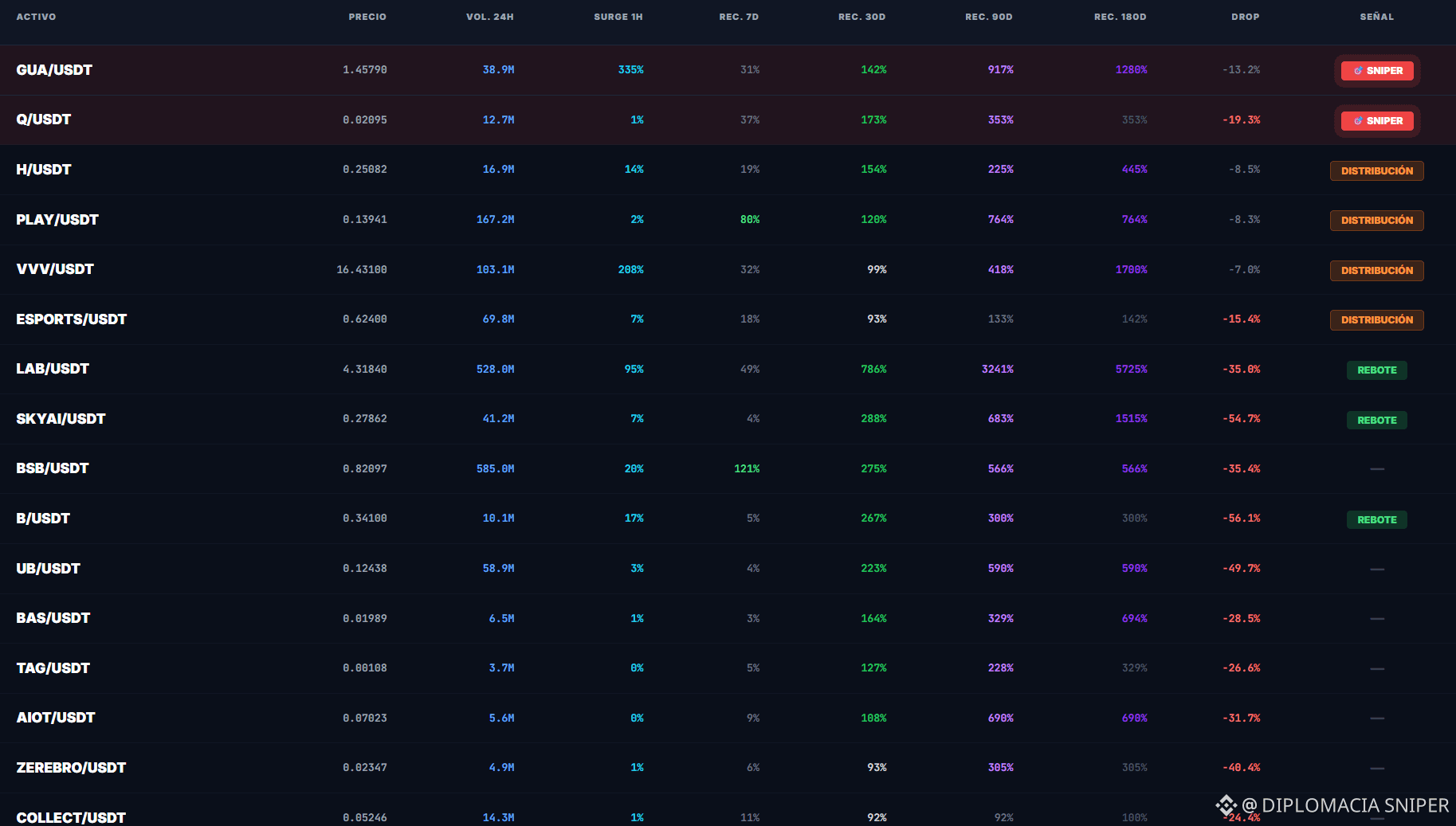The height and width of the screenshot is (826, 1456).
Task: Click the DISTRIBUCIÓN tag for ESPORTS/USDT
Action: (x=1376, y=320)
